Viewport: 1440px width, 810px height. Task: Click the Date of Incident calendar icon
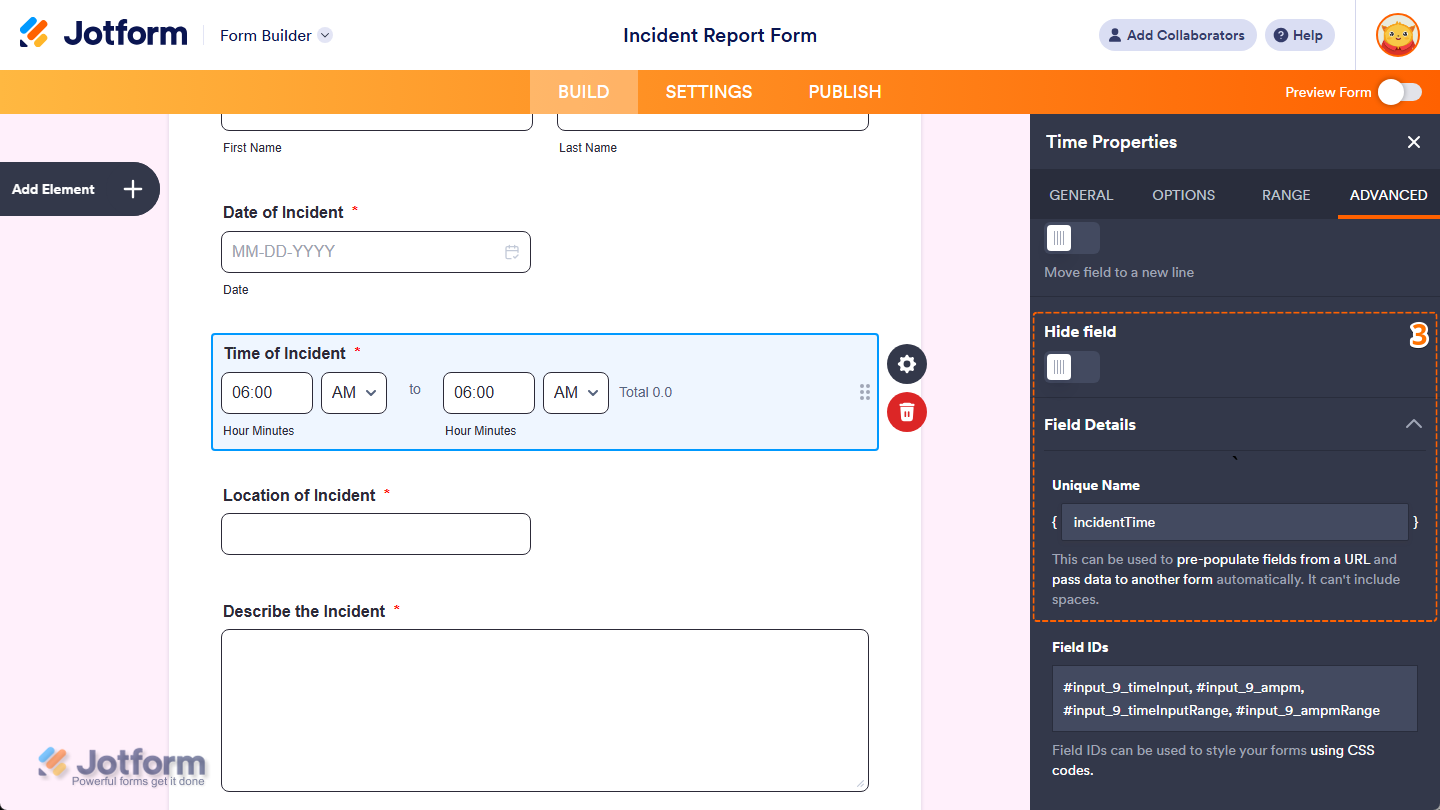[512, 252]
